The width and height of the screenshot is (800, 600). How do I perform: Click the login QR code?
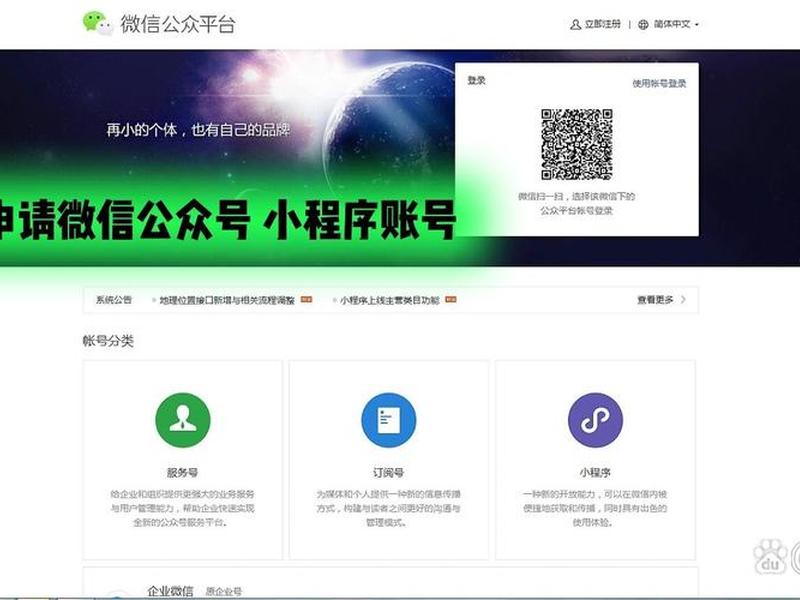pyautogui.click(x=577, y=144)
